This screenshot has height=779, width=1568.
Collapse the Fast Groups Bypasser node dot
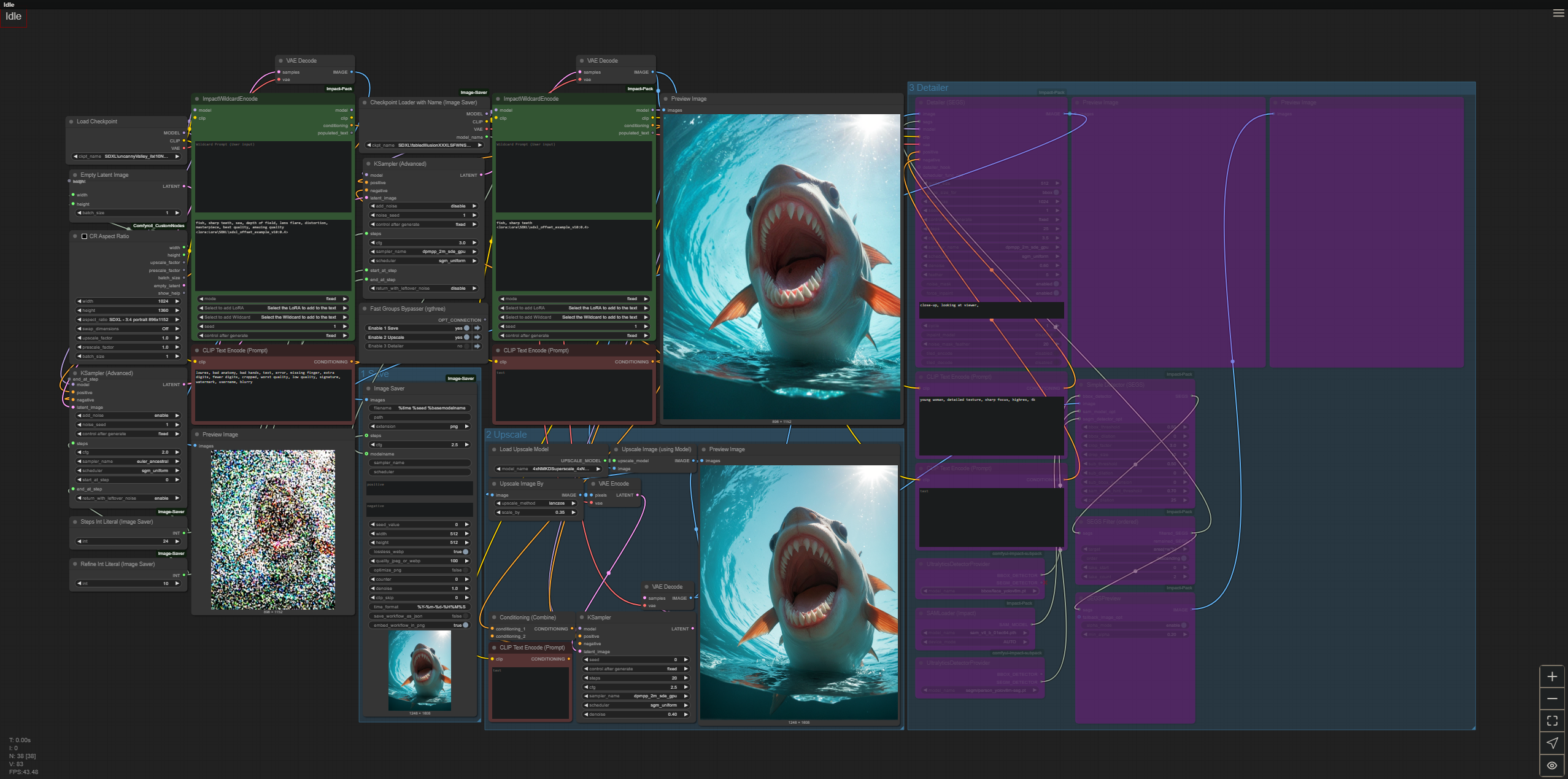365,309
